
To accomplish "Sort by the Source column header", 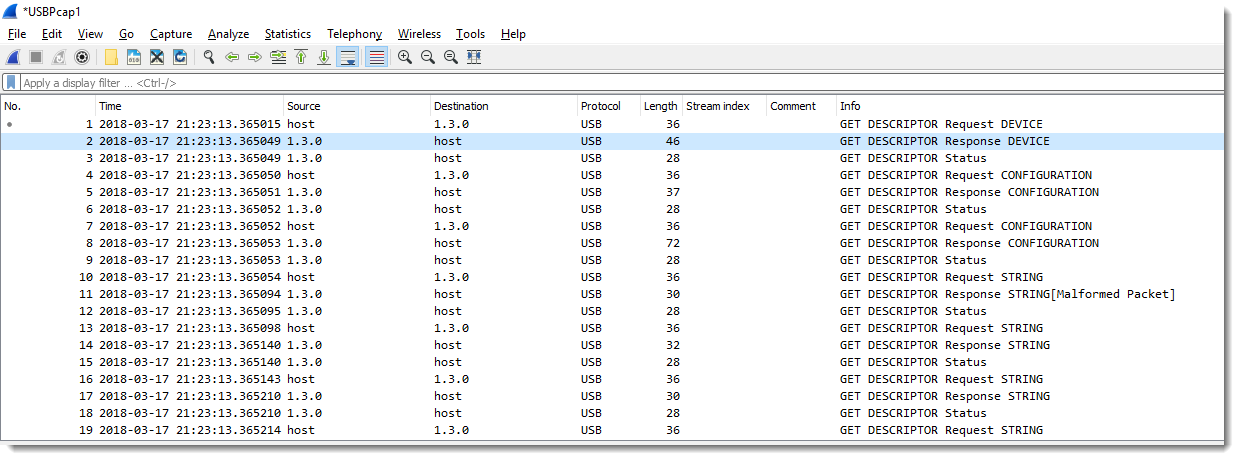I will point(357,106).
